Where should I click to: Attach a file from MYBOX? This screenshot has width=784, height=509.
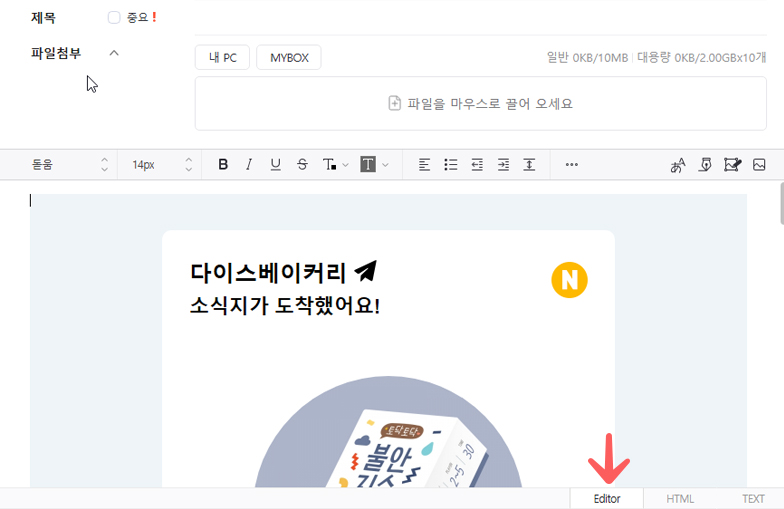(289, 58)
